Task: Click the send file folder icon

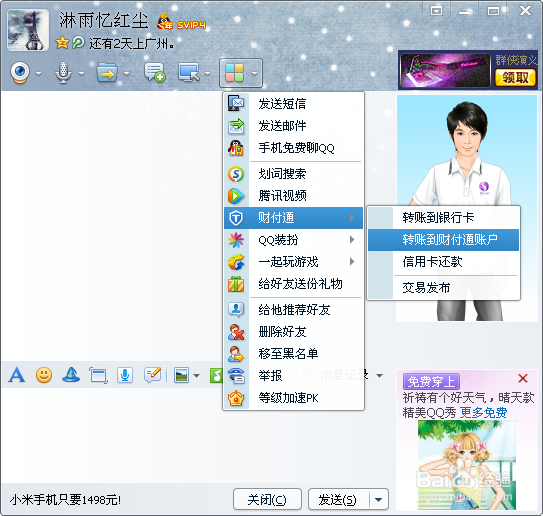Action: pyautogui.click(x=107, y=73)
